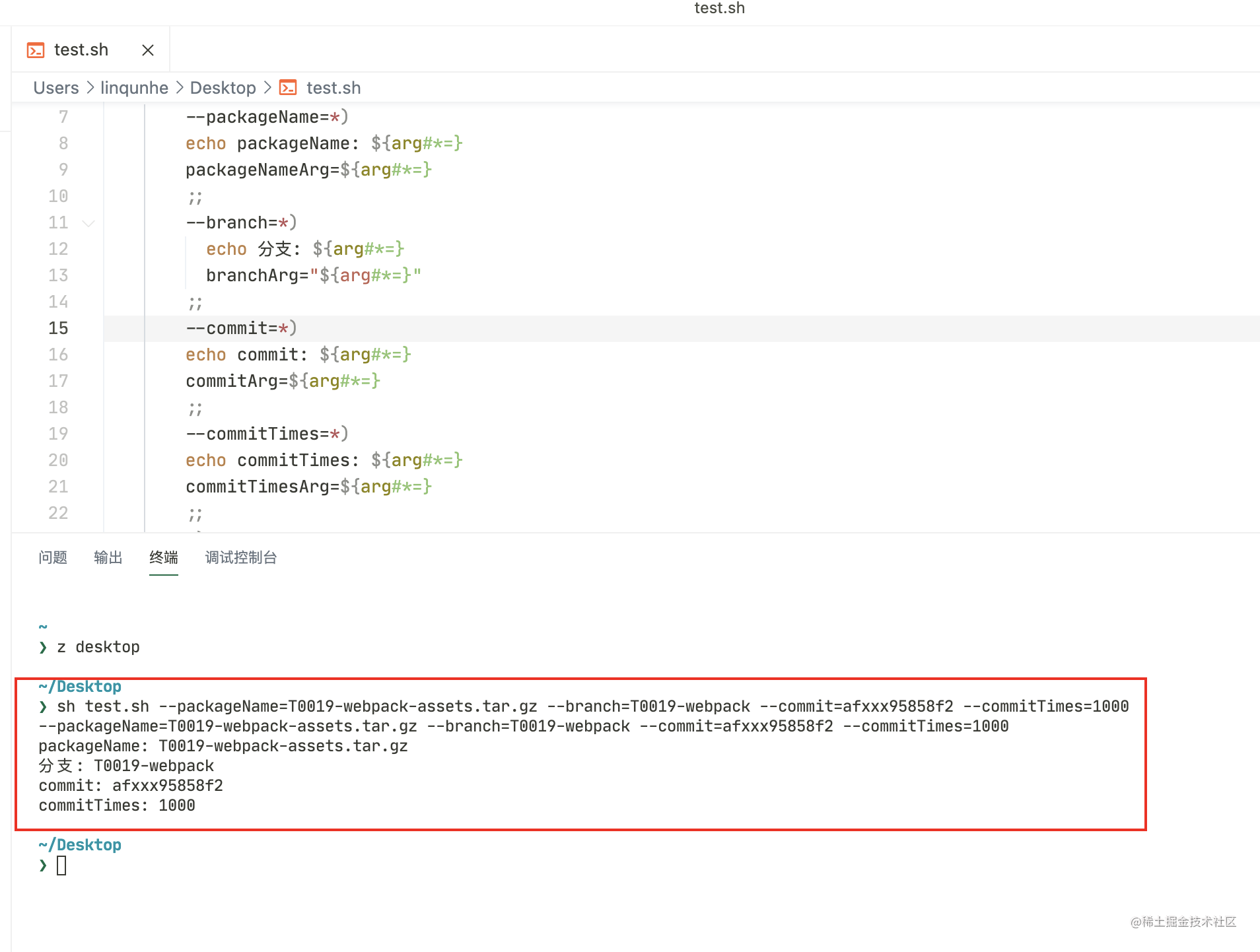The image size is (1260, 952).
Task: Click Desktop in the breadcrumb path
Action: [x=223, y=88]
